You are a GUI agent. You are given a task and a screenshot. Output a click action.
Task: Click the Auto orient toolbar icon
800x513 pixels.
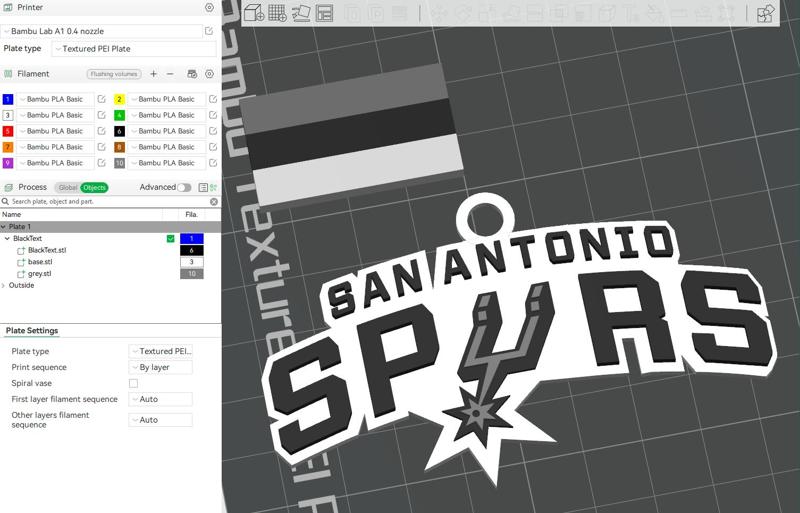tap(301, 13)
